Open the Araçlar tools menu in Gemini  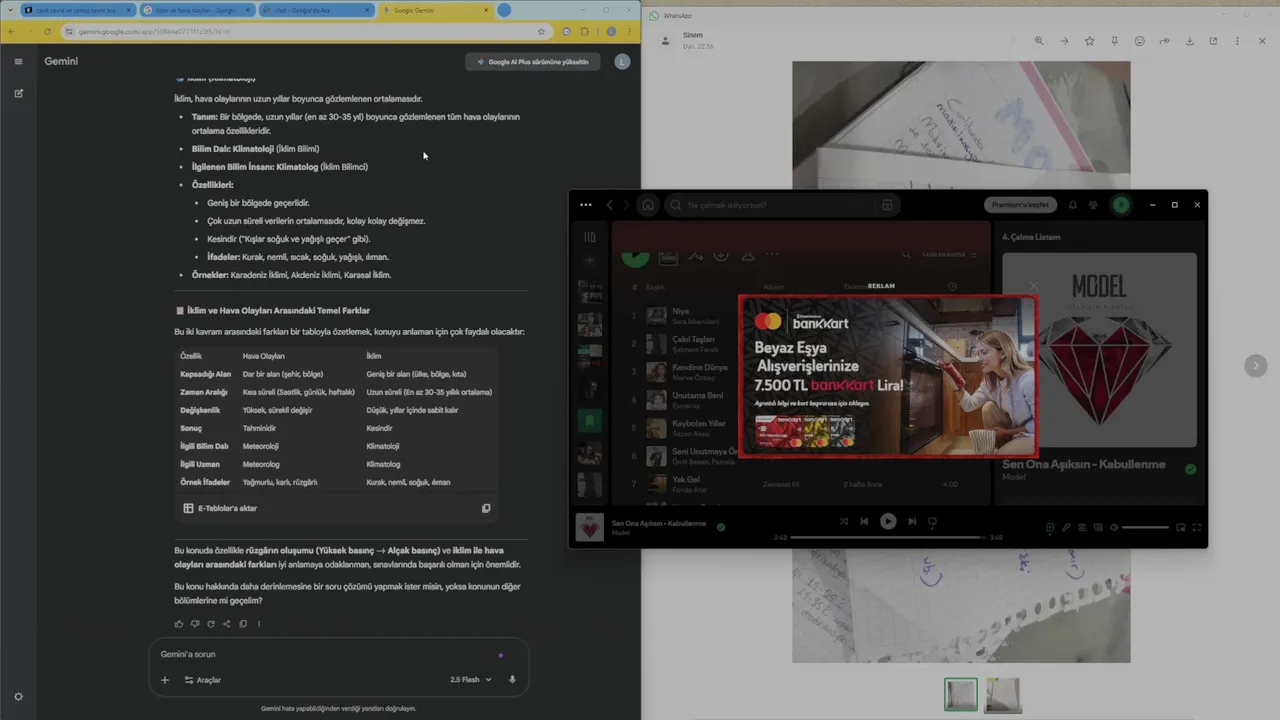pyautogui.click(x=203, y=680)
